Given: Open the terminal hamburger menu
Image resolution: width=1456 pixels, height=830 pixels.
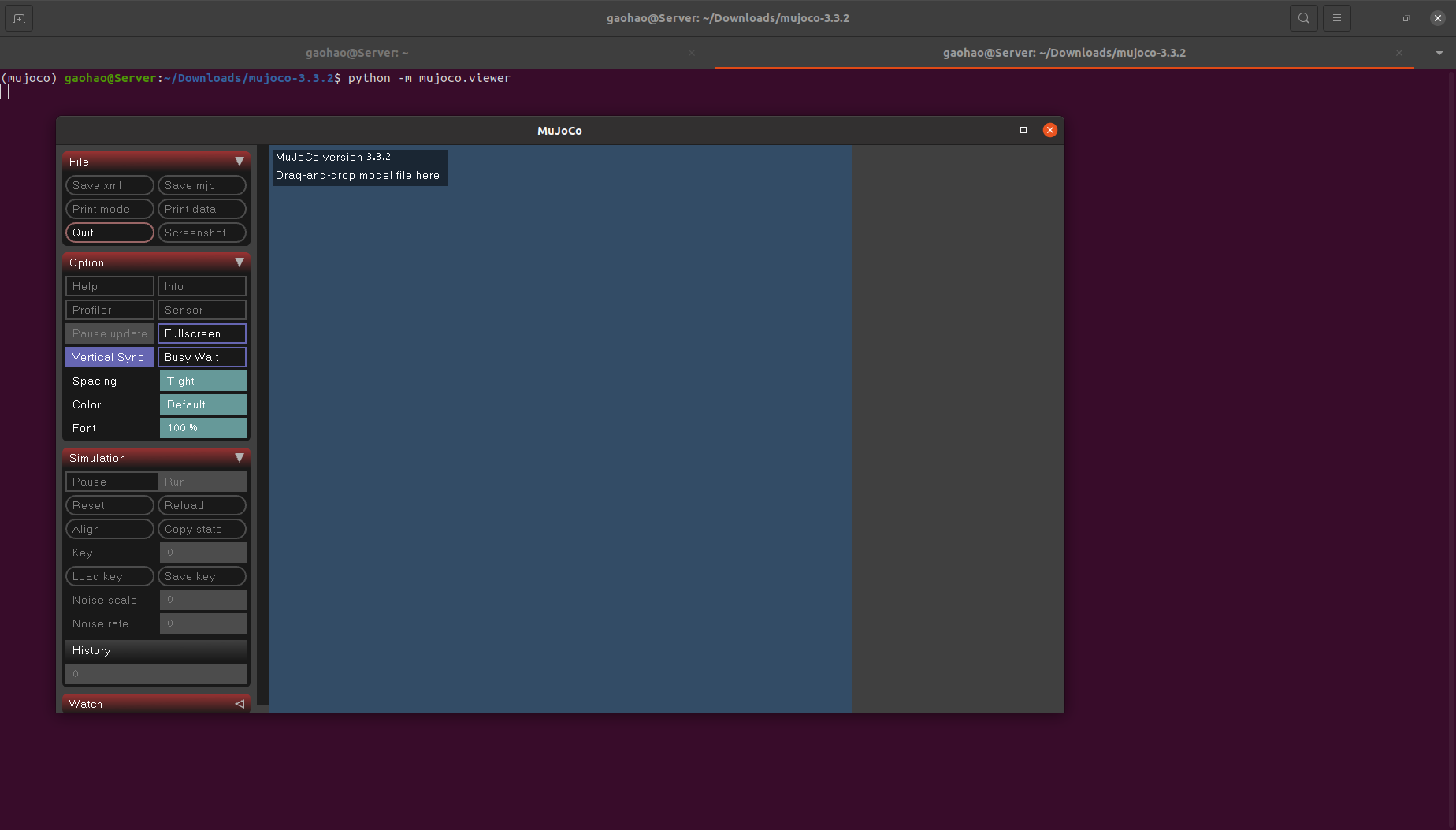Looking at the screenshot, I should click(x=1336, y=18).
